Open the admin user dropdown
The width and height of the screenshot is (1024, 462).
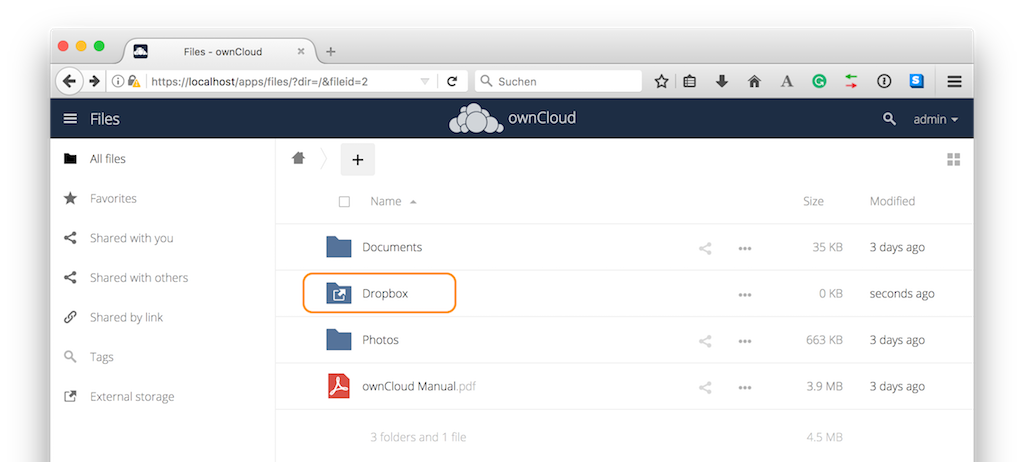(935, 120)
